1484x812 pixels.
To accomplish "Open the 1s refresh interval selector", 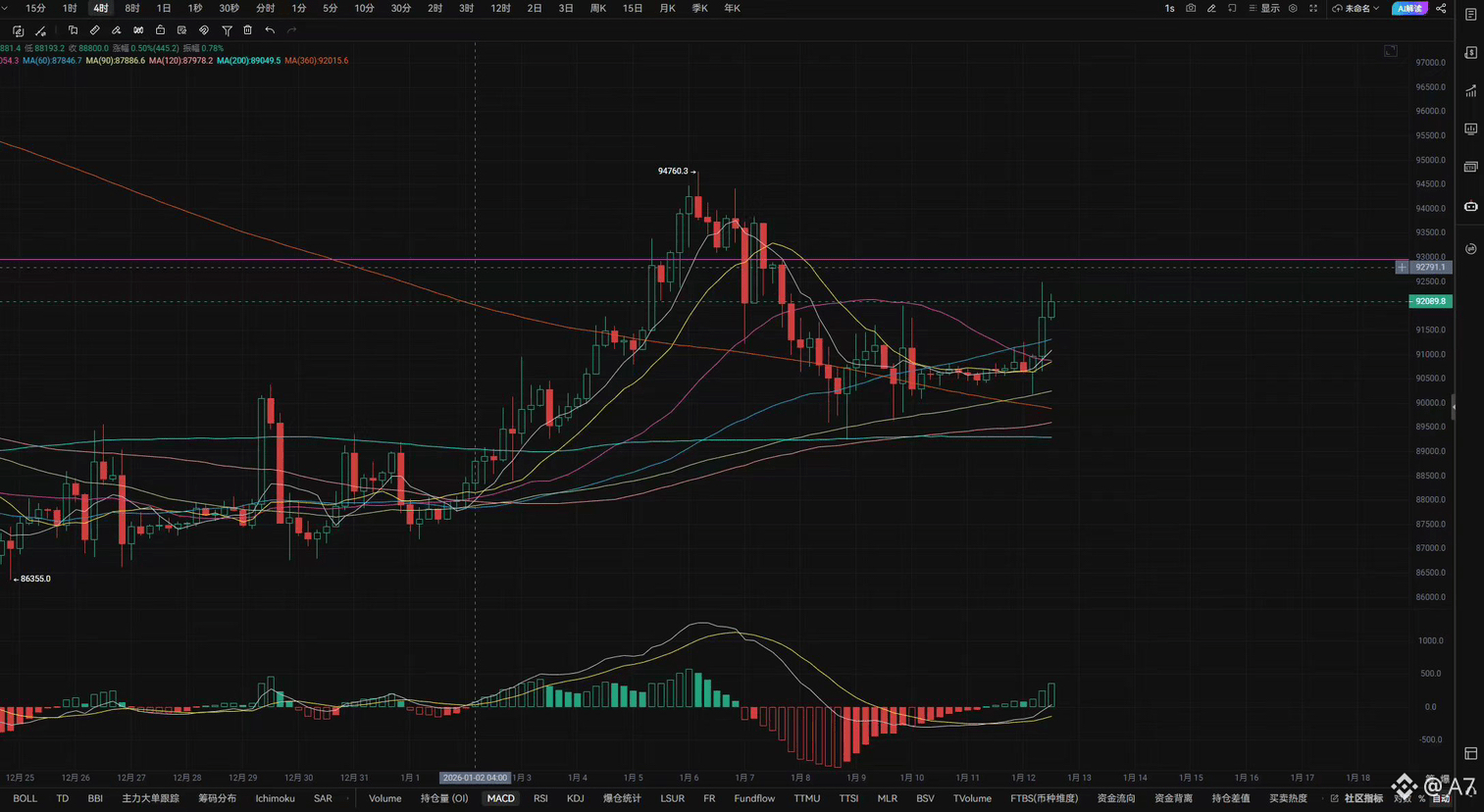I will point(1169,8).
